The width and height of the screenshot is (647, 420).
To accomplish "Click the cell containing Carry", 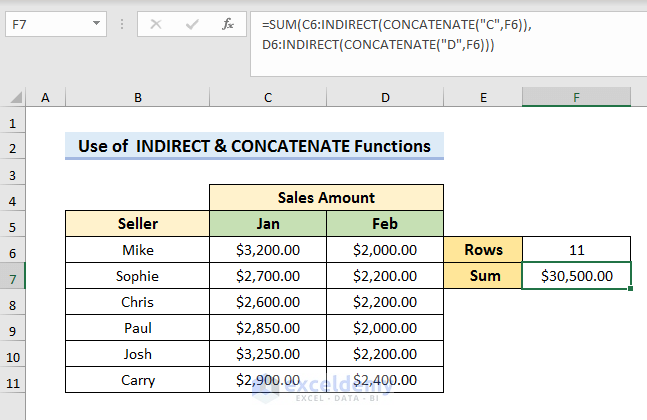I will [137, 379].
